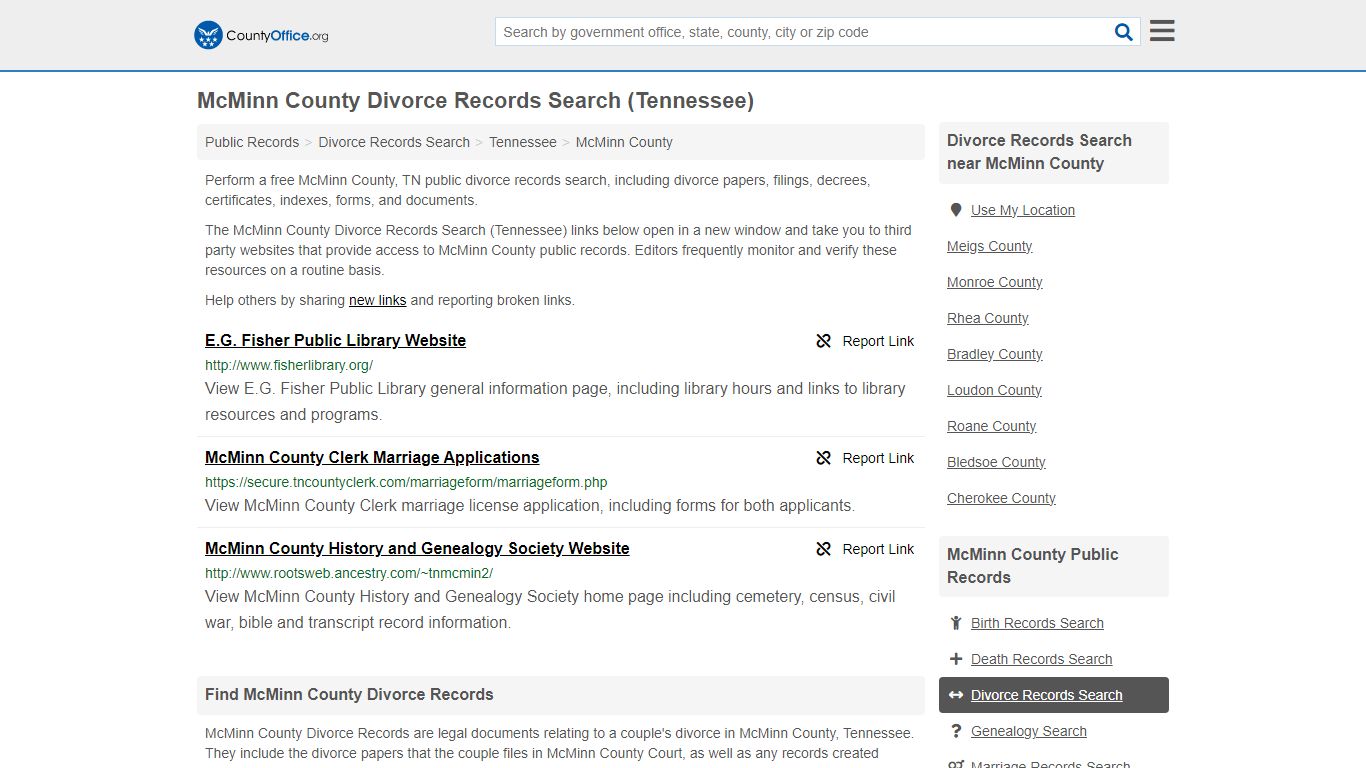
Task: Open Cherokee County divorce records
Action: [x=1001, y=498]
